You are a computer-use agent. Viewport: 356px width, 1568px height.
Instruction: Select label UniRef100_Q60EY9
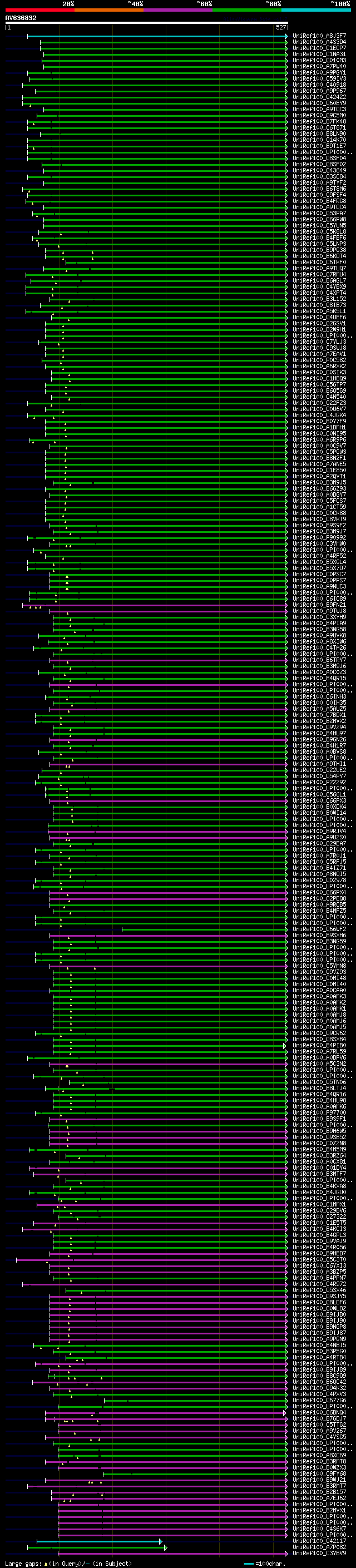point(319,103)
